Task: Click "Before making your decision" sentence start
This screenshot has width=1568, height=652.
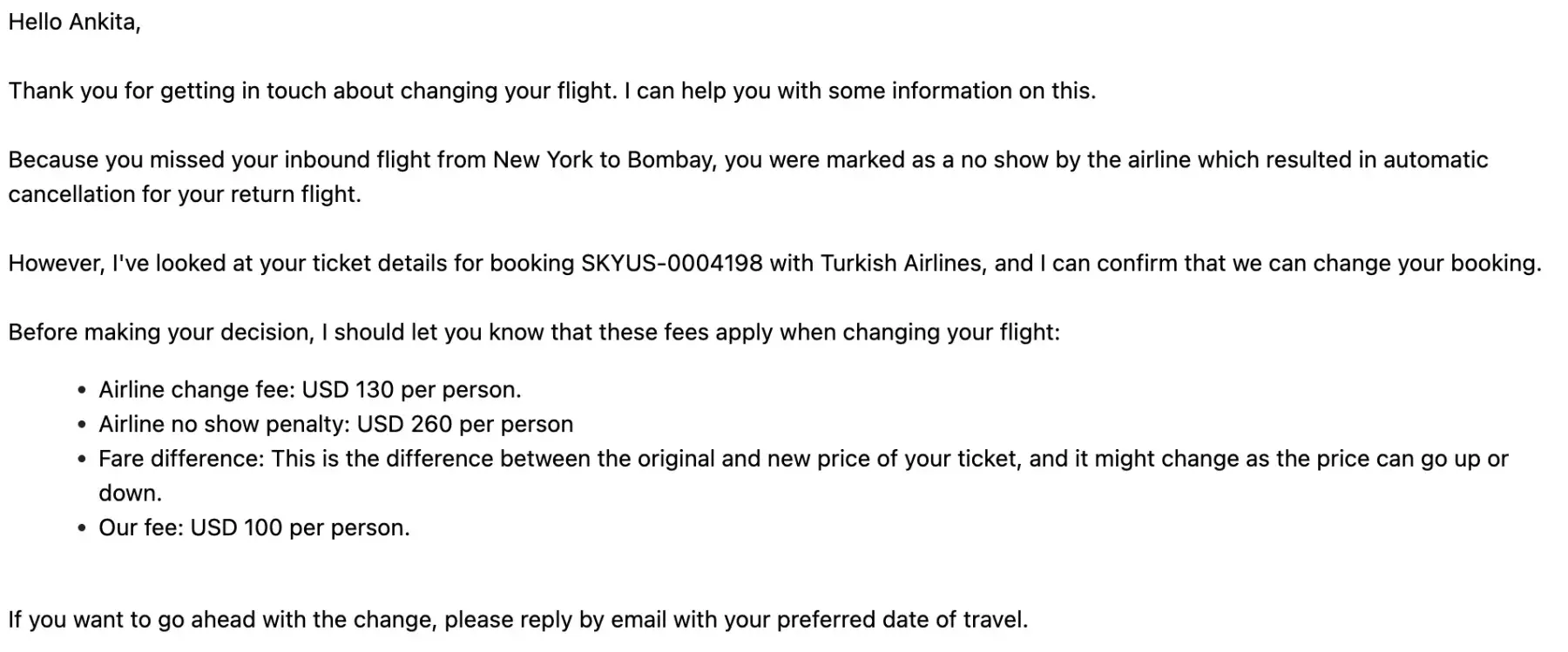Action: (159, 333)
